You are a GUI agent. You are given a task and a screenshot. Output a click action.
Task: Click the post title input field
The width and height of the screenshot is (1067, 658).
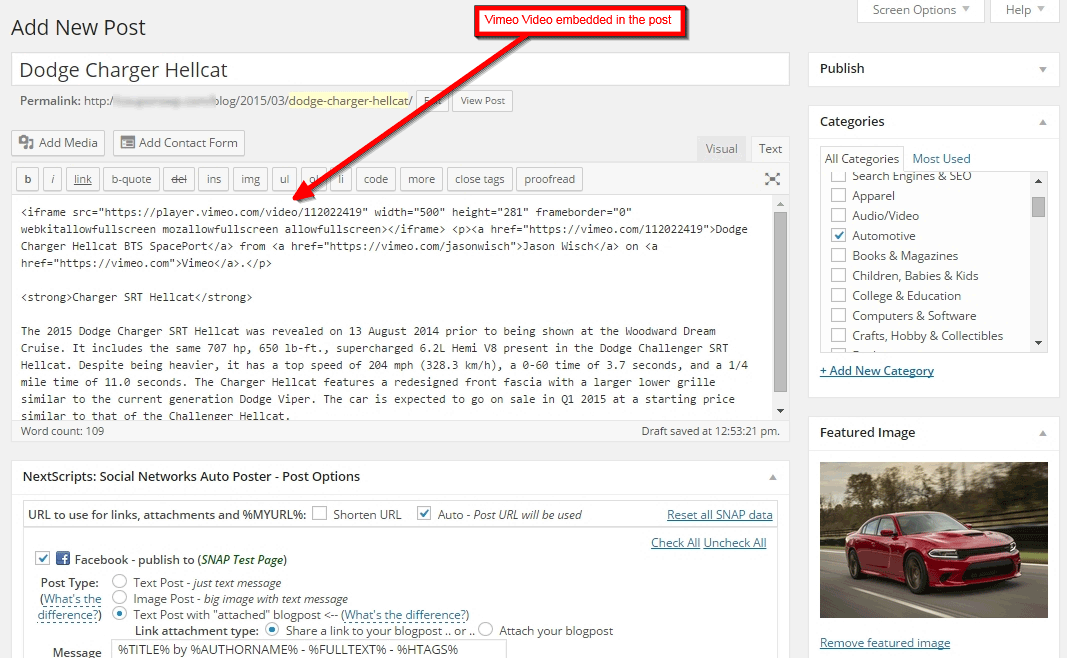pos(400,69)
